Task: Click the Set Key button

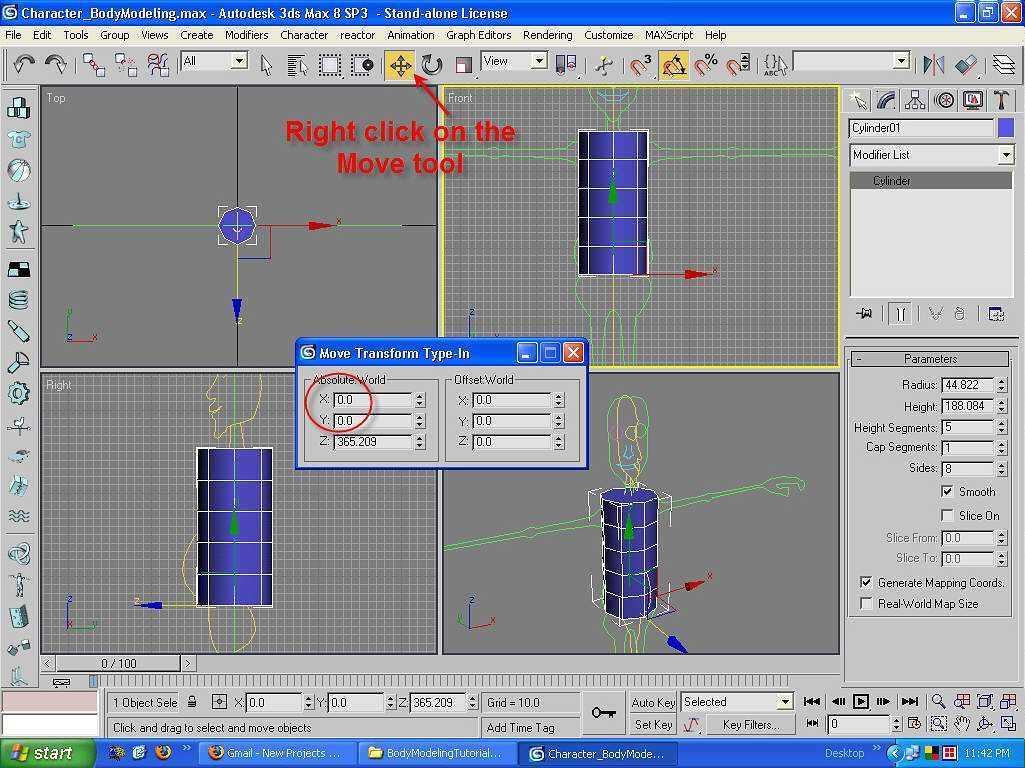Action: tap(652, 725)
